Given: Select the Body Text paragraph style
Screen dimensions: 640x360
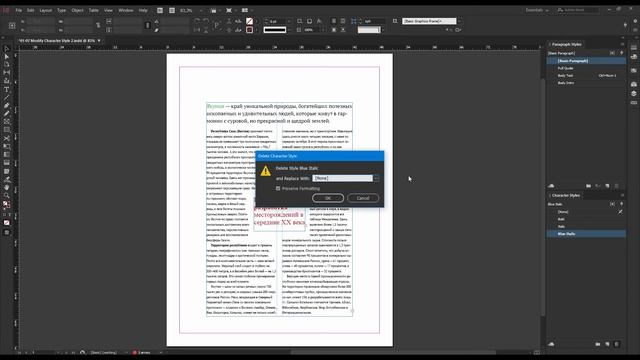Looking at the screenshot, I should click(586, 76).
